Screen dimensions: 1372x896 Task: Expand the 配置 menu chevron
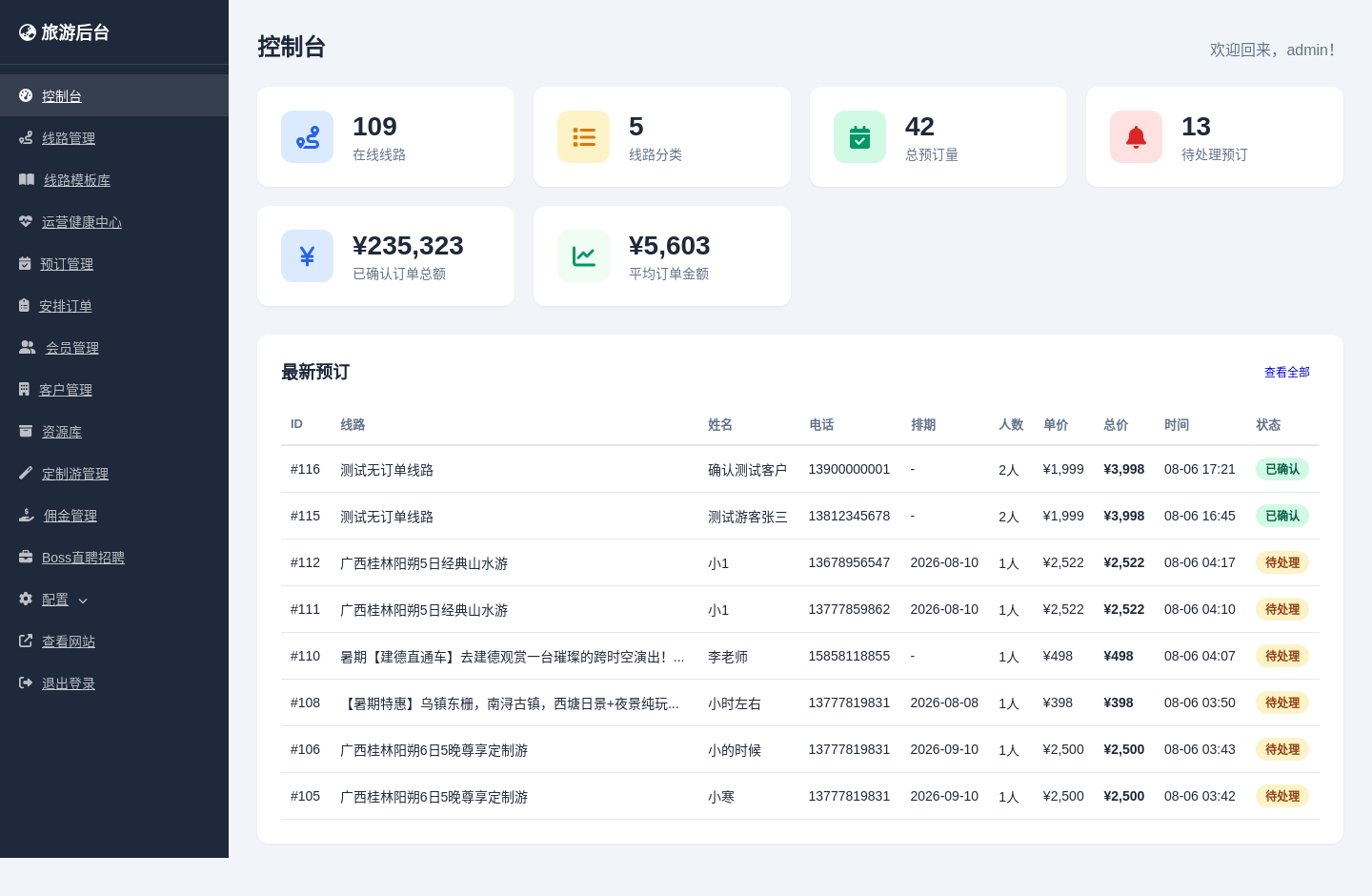click(83, 601)
